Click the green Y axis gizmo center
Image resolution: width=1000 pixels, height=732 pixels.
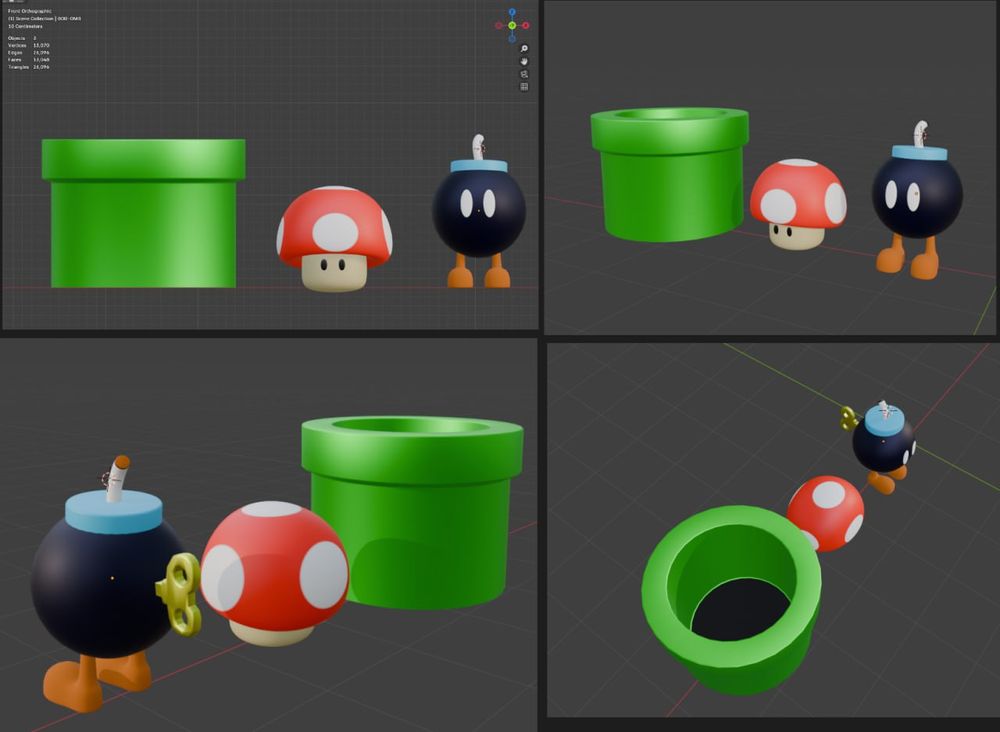[512, 26]
